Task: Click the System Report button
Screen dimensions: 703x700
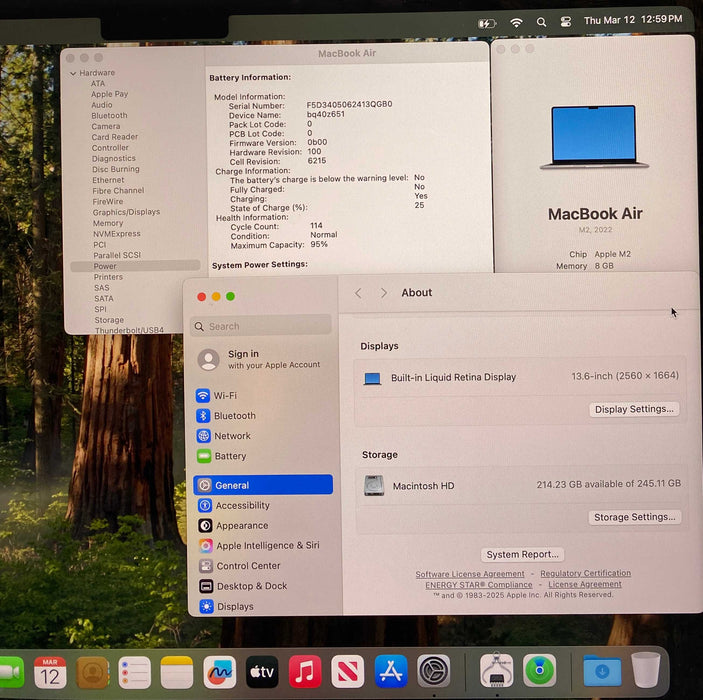Action: point(522,555)
